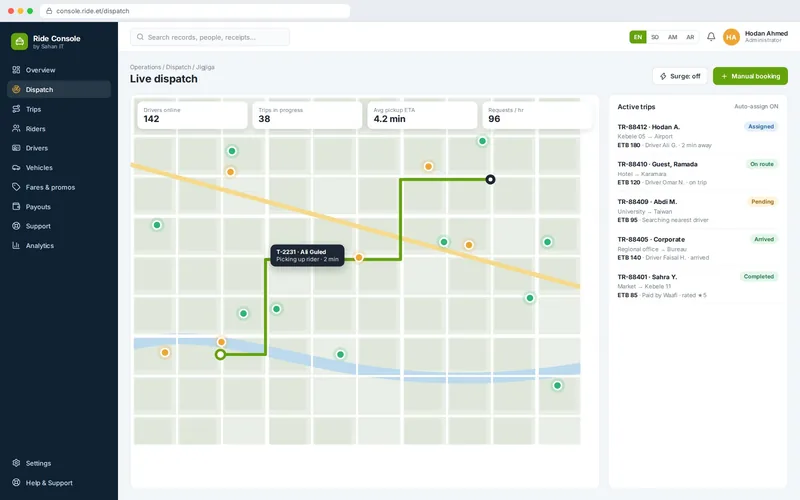The width and height of the screenshot is (800, 500).
Task: Click the Drivers ID card icon
Action: point(16,148)
